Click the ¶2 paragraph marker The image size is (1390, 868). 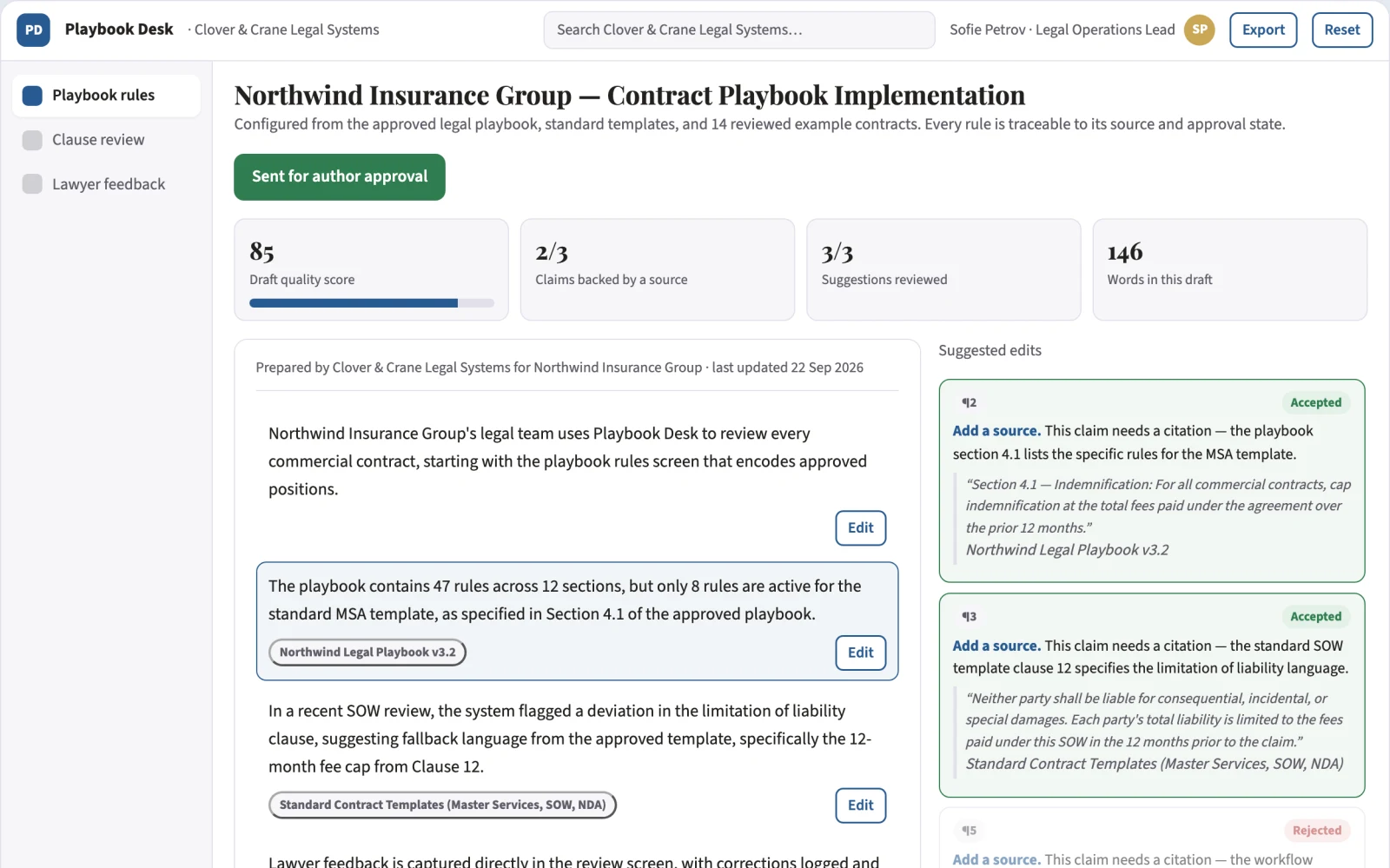(970, 403)
